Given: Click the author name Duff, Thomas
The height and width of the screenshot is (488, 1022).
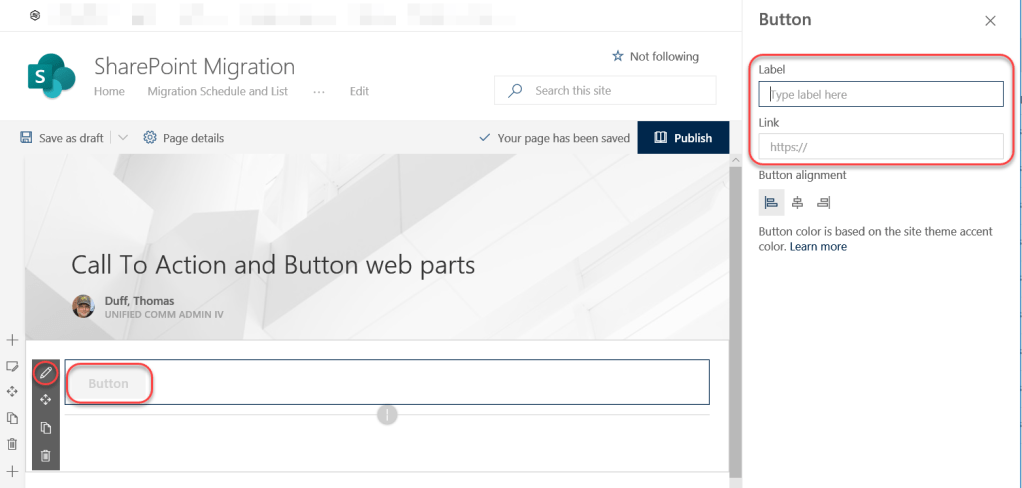Looking at the screenshot, I should [139, 301].
